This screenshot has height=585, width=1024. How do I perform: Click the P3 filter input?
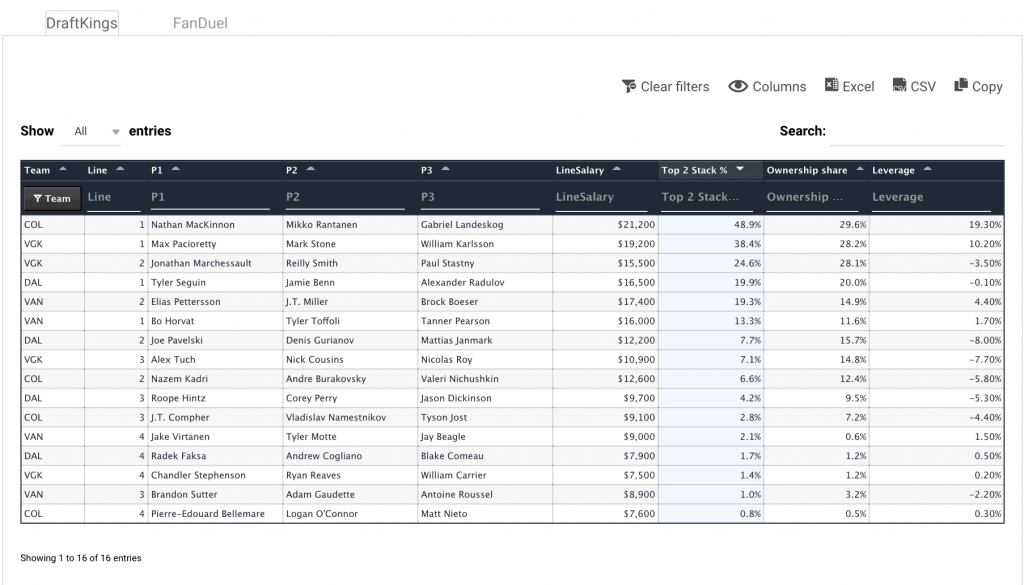(x=480, y=198)
